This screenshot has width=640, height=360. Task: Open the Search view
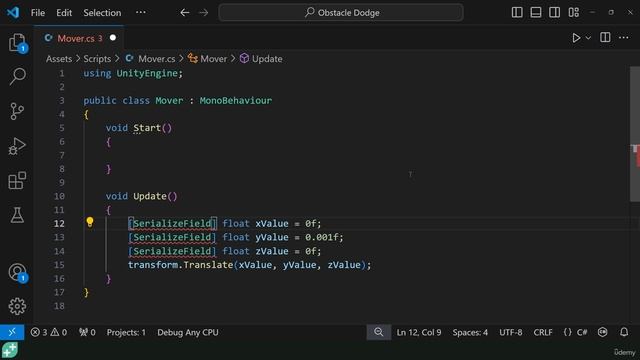pyautogui.click(x=18, y=76)
